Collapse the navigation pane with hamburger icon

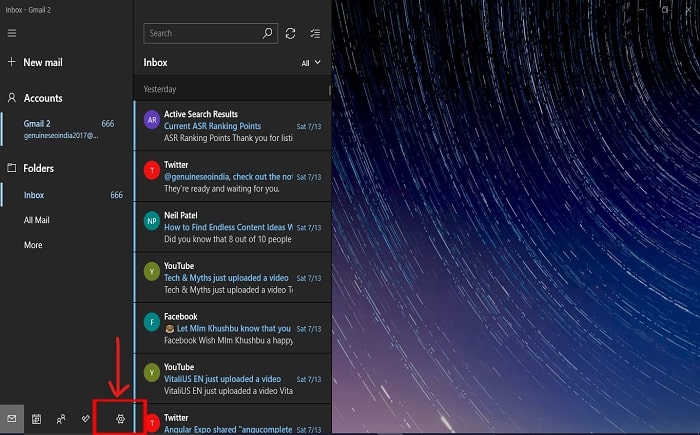click(12, 33)
